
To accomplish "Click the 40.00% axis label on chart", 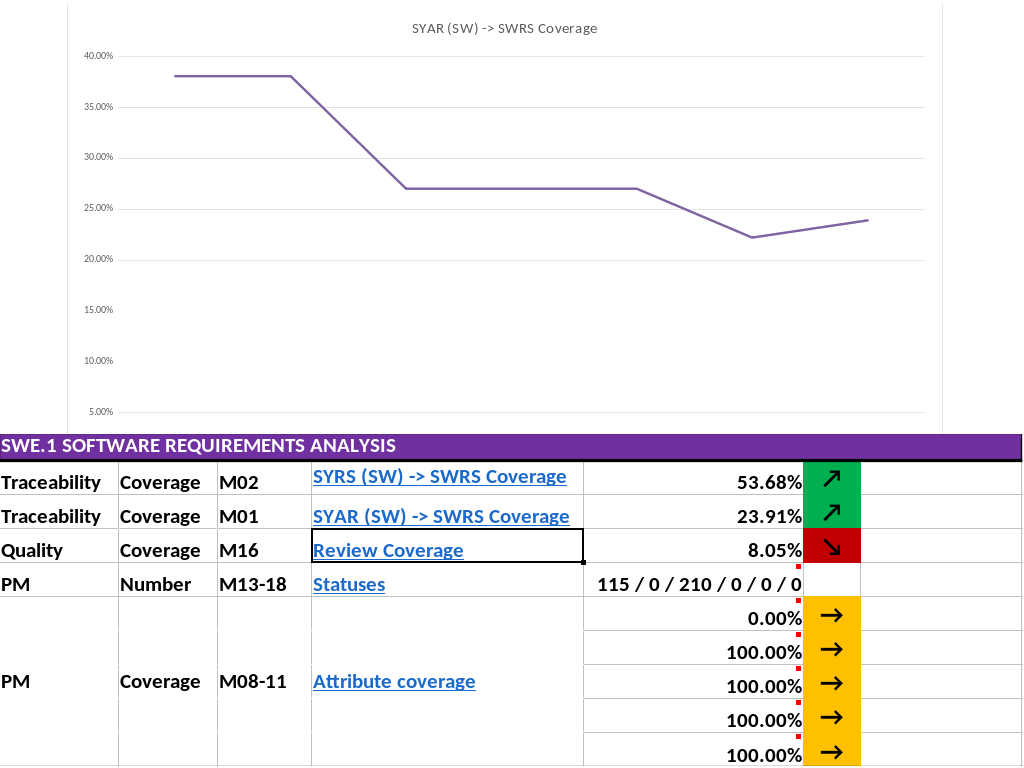I will (99, 56).
